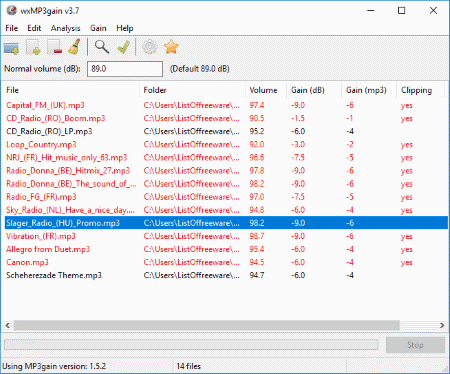
Task: Select Capital_FM_(UK).mp3 in the list
Action: [x=45, y=105]
